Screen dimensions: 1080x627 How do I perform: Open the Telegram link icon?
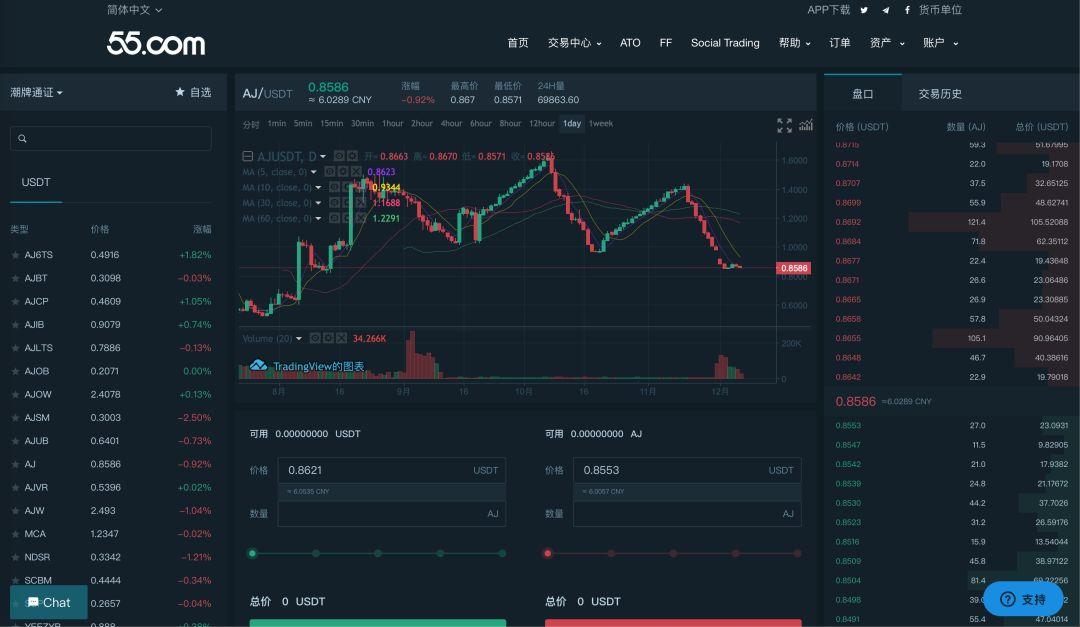click(x=885, y=10)
